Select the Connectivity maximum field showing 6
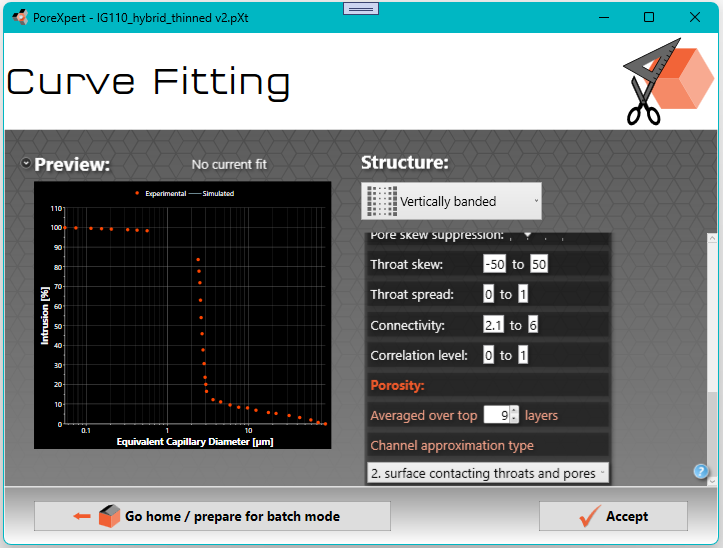The height and width of the screenshot is (548, 723). pyautogui.click(x=533, y=325)
